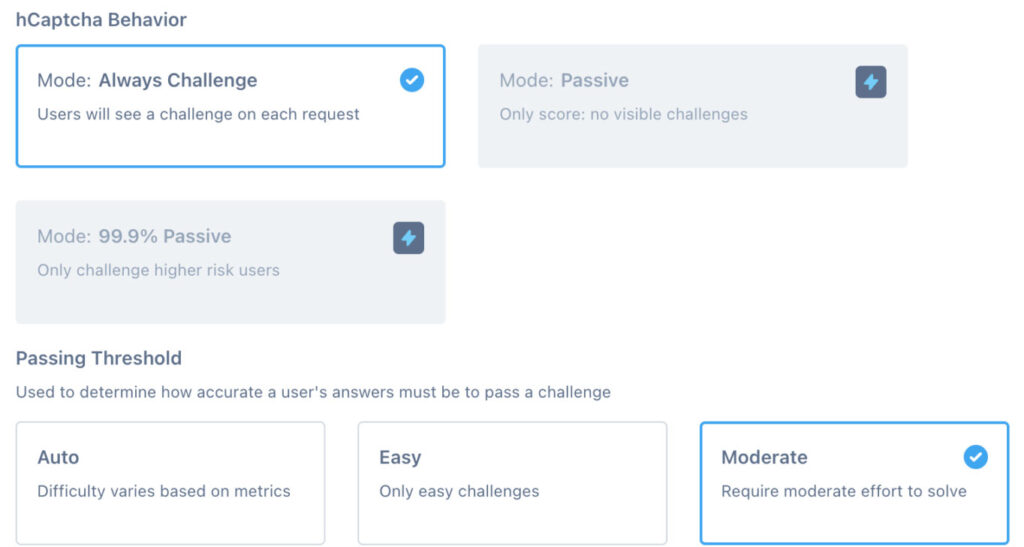Click "Require moderate effort to solve" text

844,491
